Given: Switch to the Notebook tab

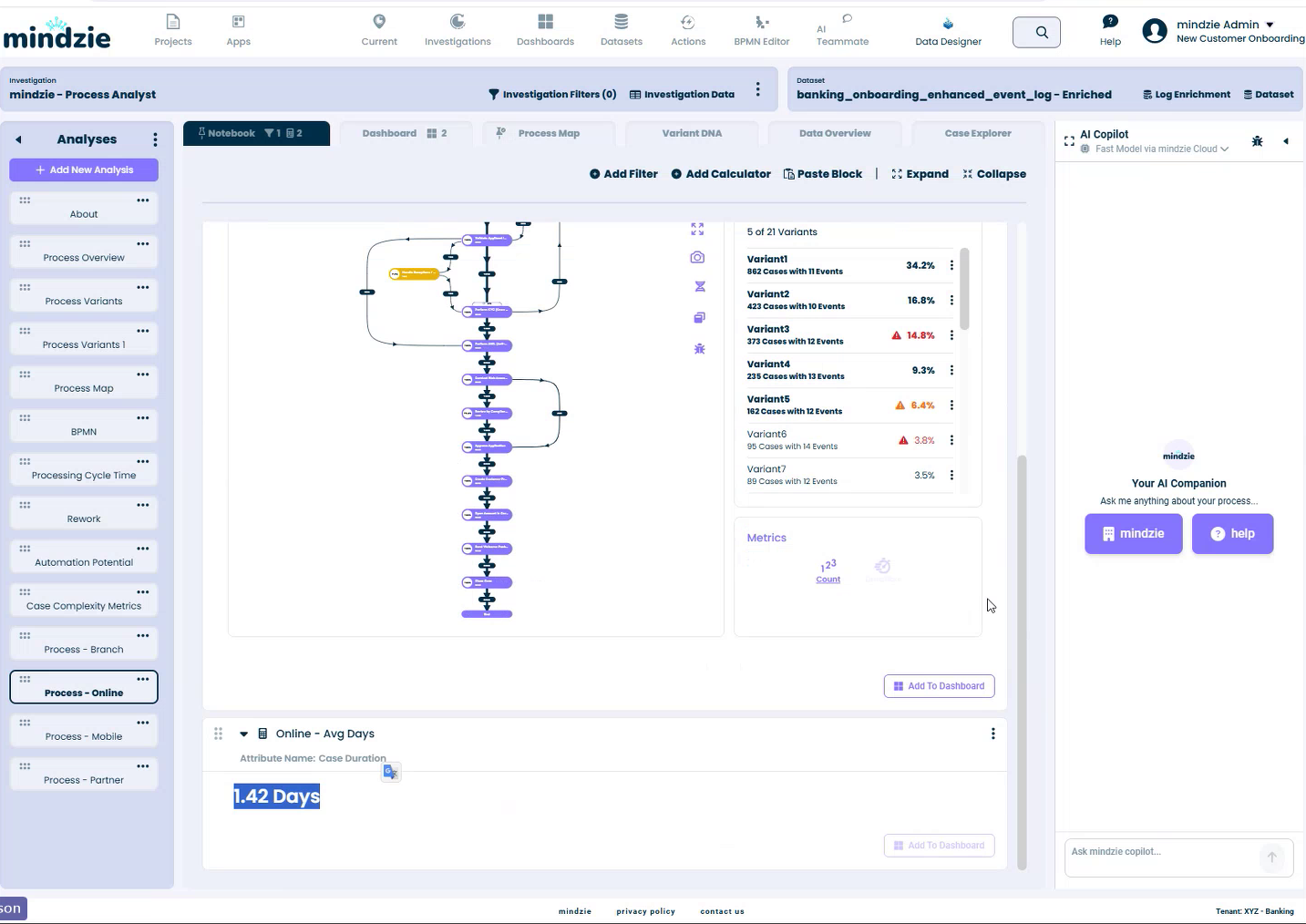Looking at the screenshot, I should (x=256, y=133).
